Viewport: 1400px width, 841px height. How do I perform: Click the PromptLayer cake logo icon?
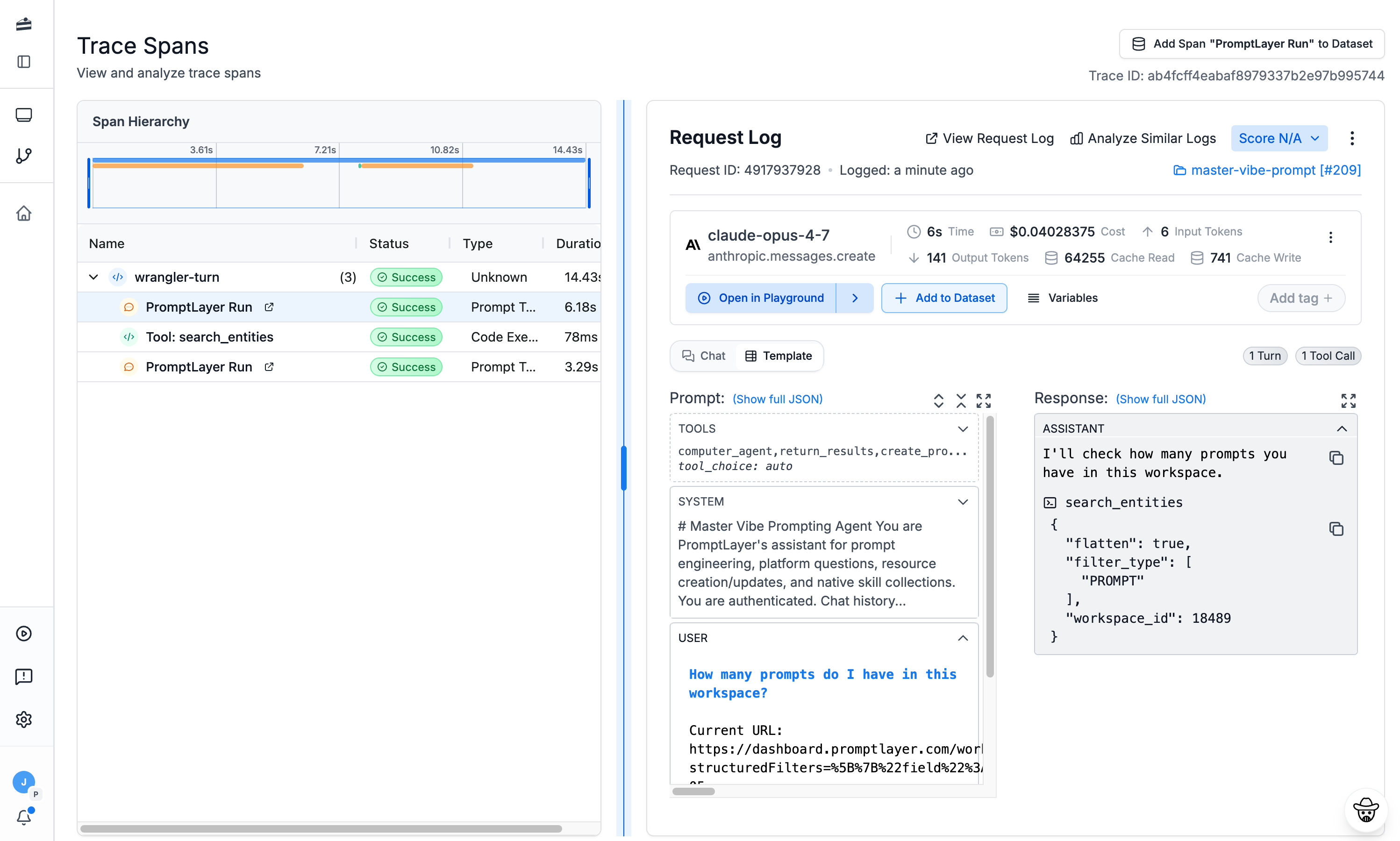click(24, 24)
